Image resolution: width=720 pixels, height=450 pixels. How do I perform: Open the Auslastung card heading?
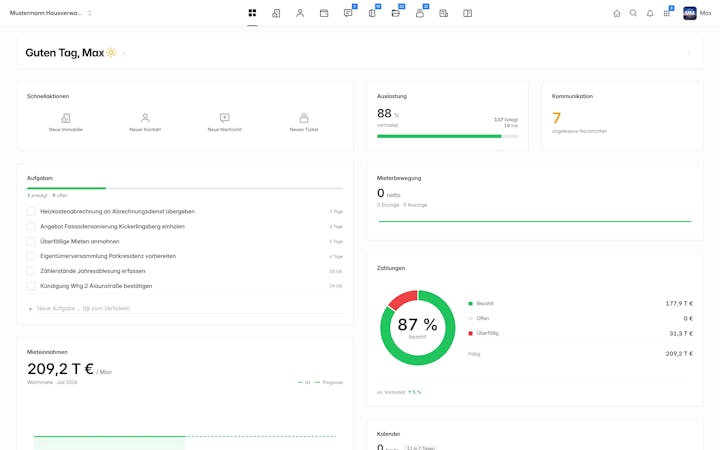coord(392,96)
